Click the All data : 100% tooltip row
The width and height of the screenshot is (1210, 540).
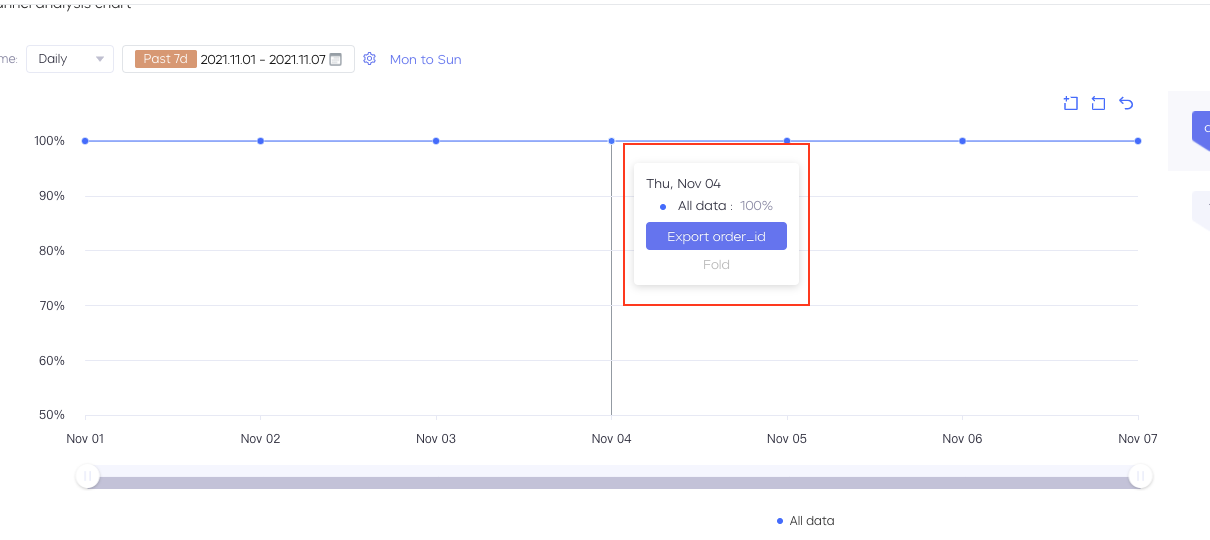tap(716, 206)
